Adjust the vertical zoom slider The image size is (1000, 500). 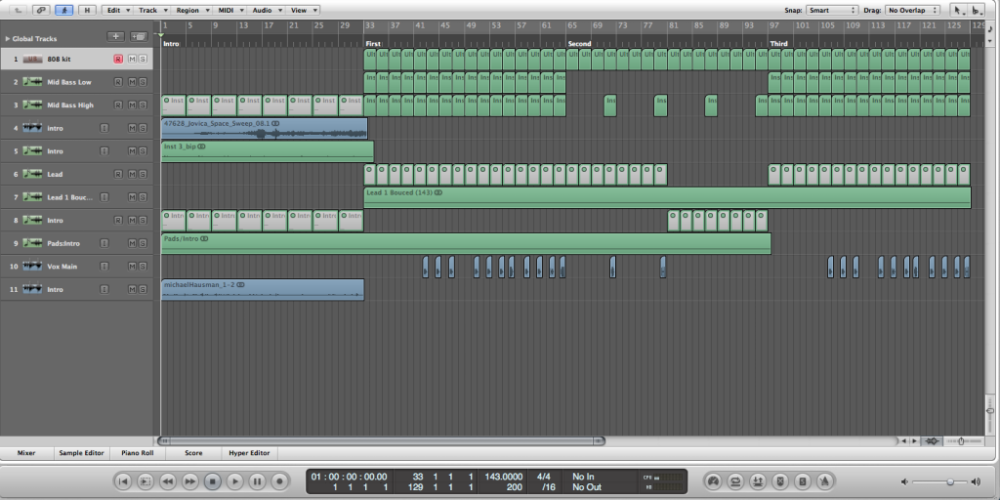(990, 411)
